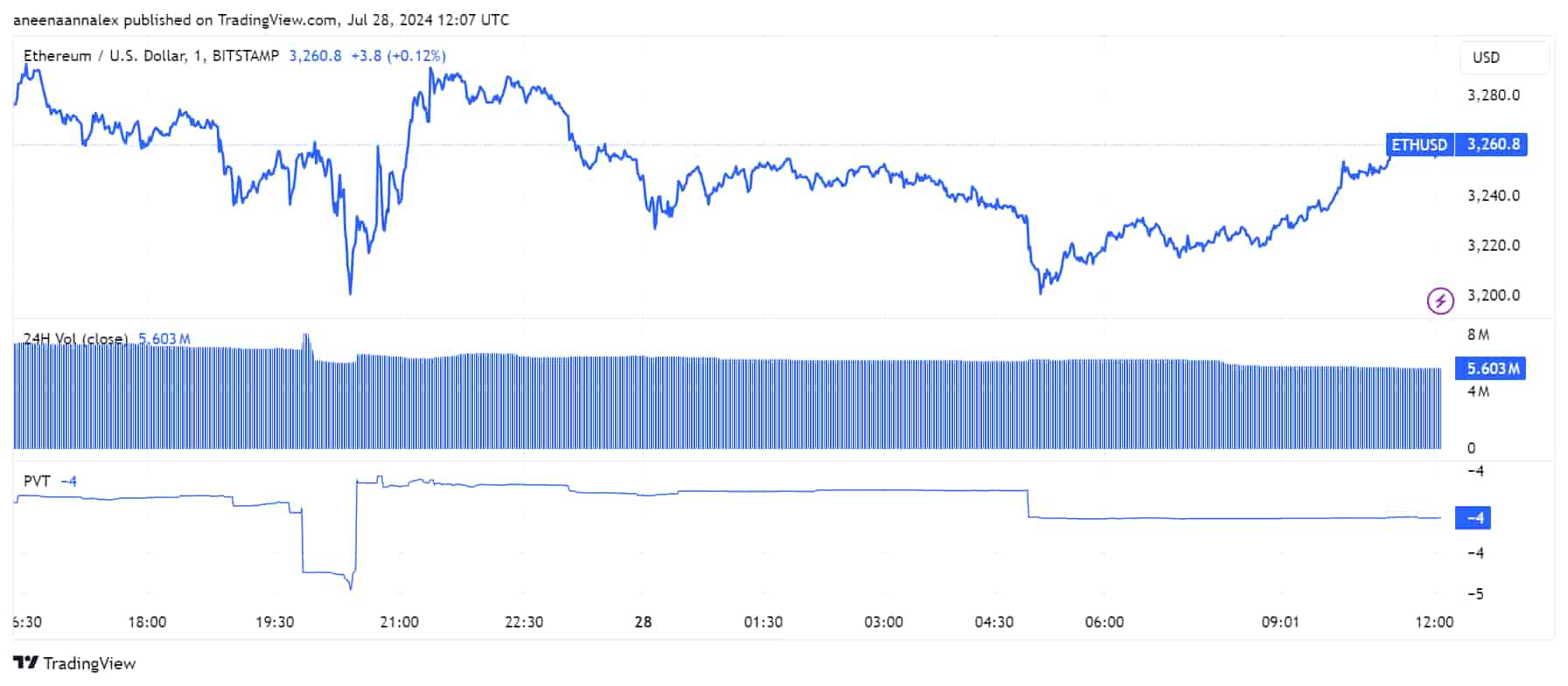Click the ETHUSD price line label

(x=1418, y=145)
